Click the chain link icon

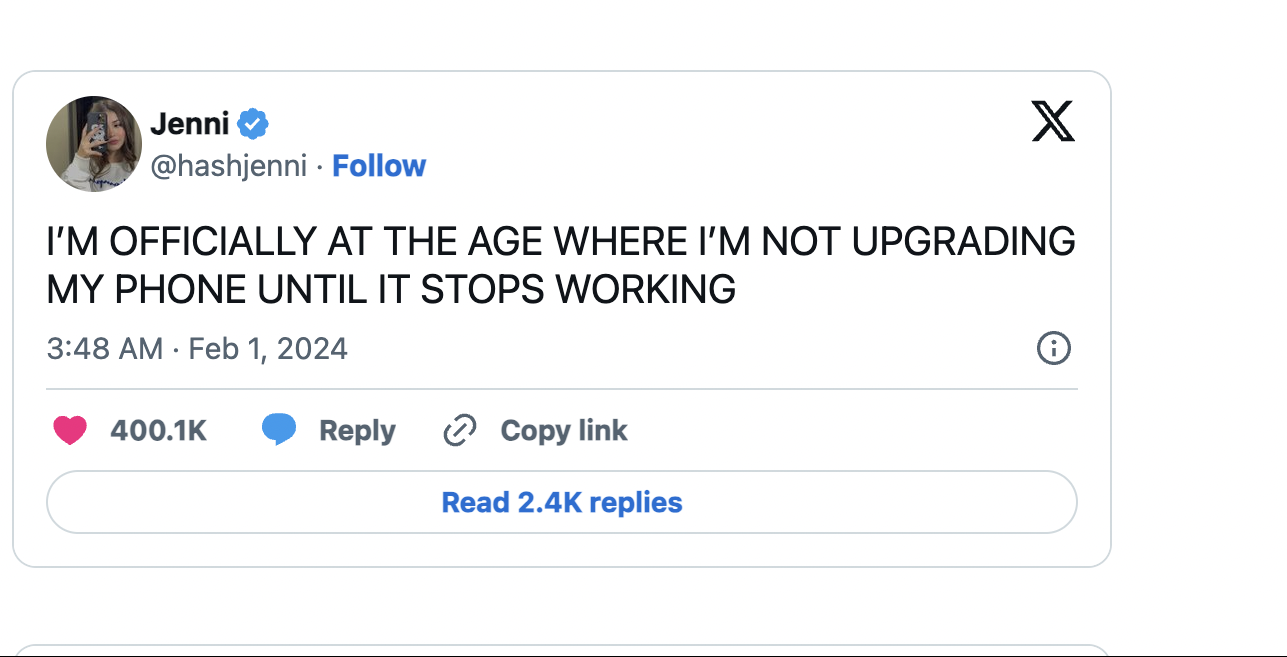(459, 431)
